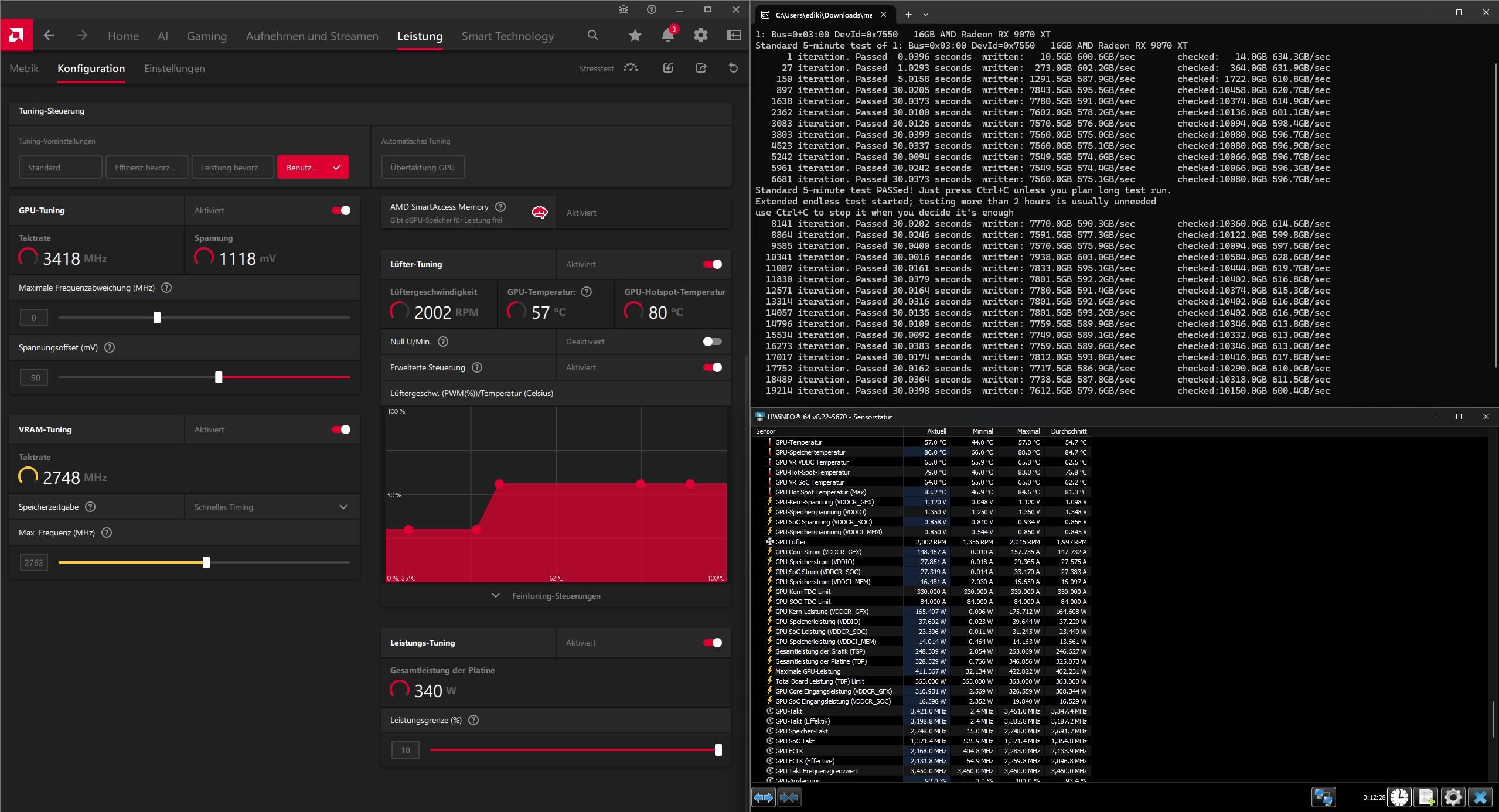The width and height of the screenshot is (1499, 812).
Task: Enable the Null U/Min. toggle
Action: (712, 342)
